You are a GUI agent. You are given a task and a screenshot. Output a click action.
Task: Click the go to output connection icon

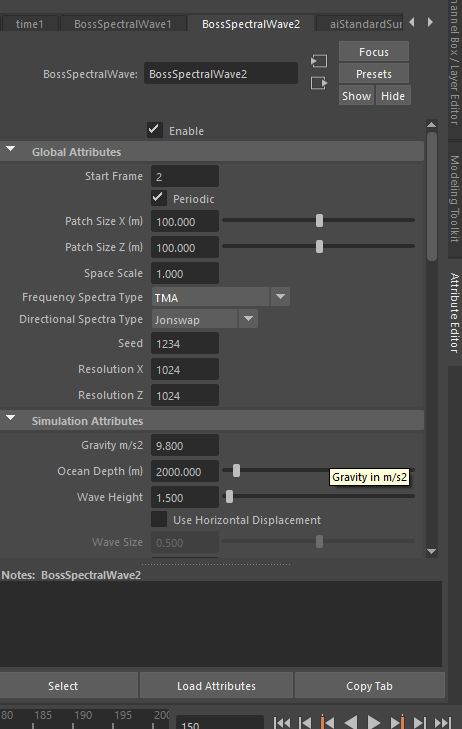point(319,83)
